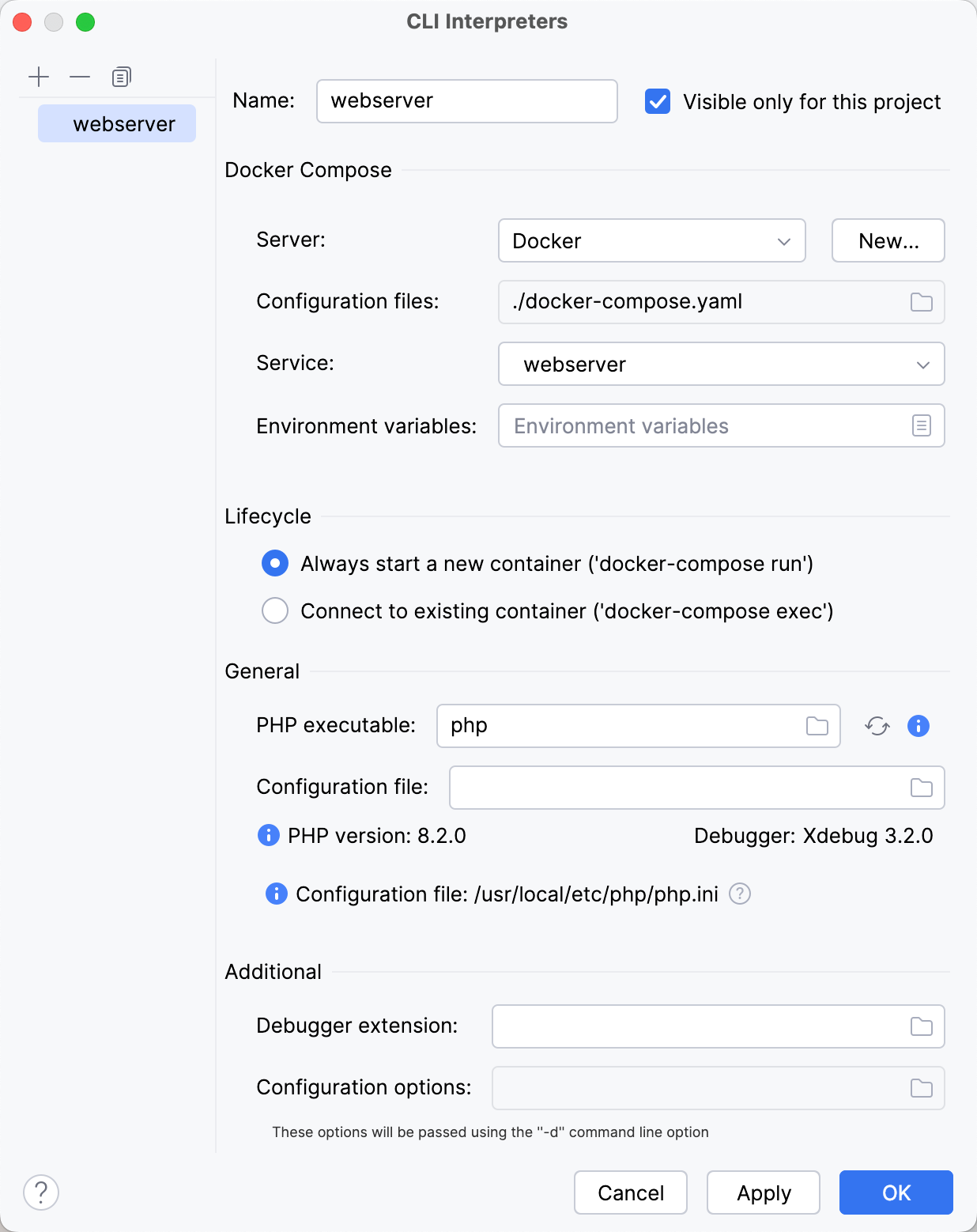Duplicate the webserver interpreter

(x=120, y=76)
